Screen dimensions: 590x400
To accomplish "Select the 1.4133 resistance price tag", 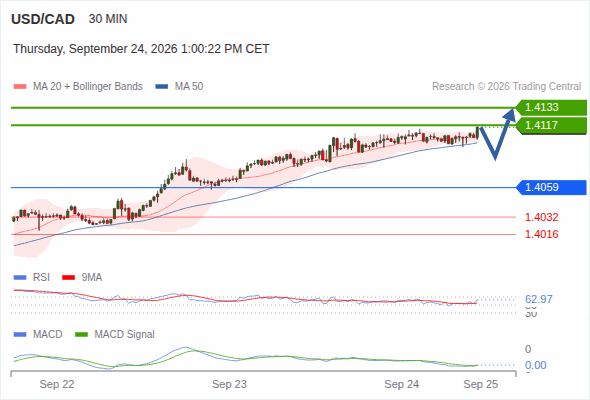I will click(552, 107).
